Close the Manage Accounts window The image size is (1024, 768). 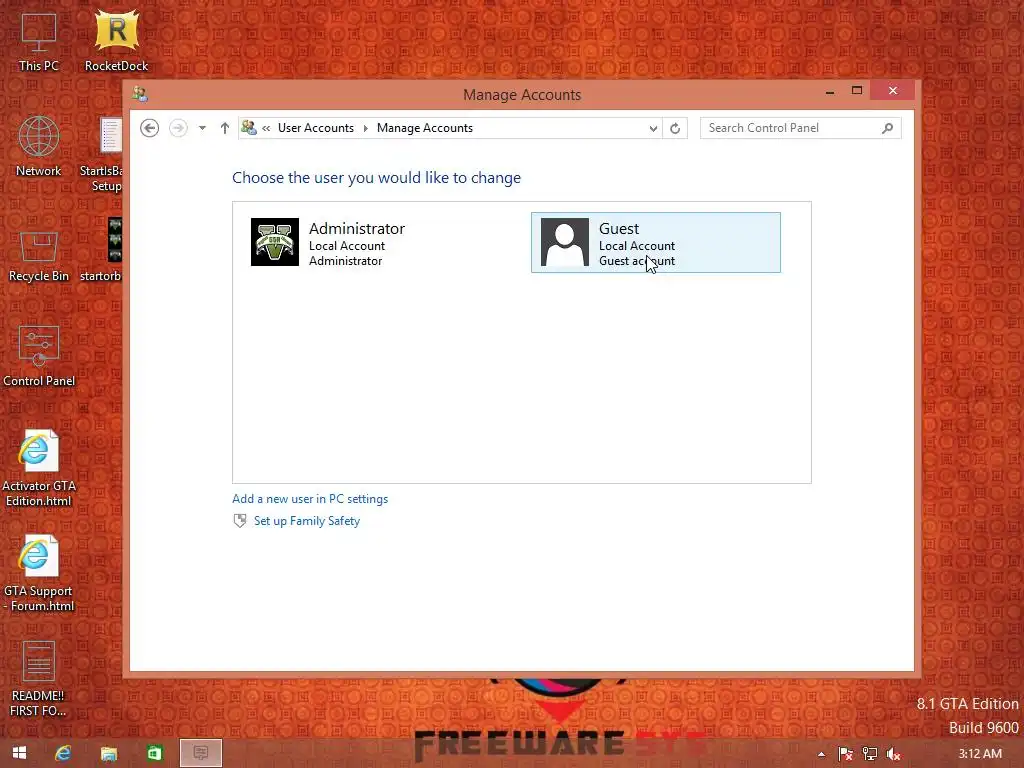point(893,91)
